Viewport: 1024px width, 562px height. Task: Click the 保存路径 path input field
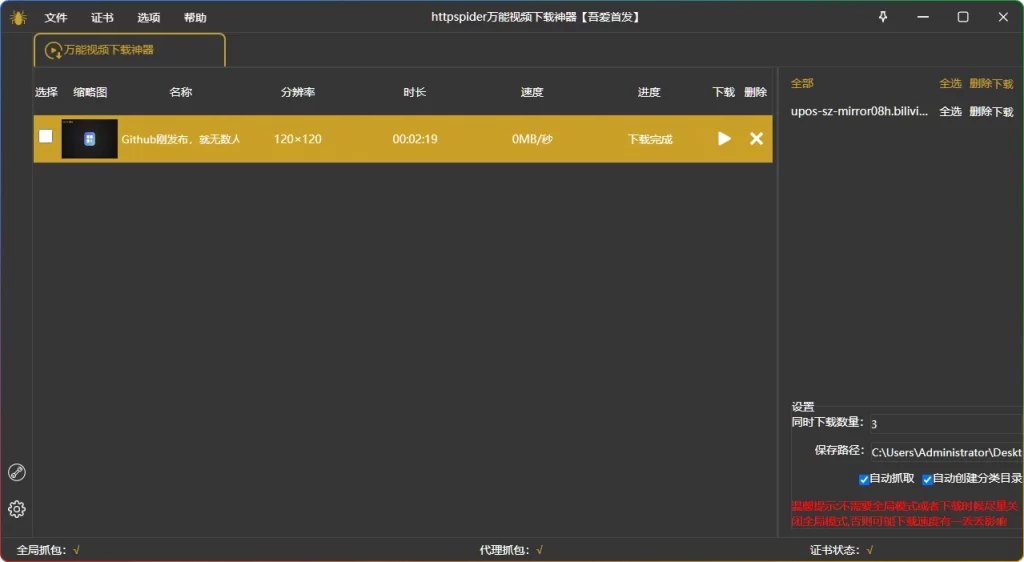coord(945,452)
